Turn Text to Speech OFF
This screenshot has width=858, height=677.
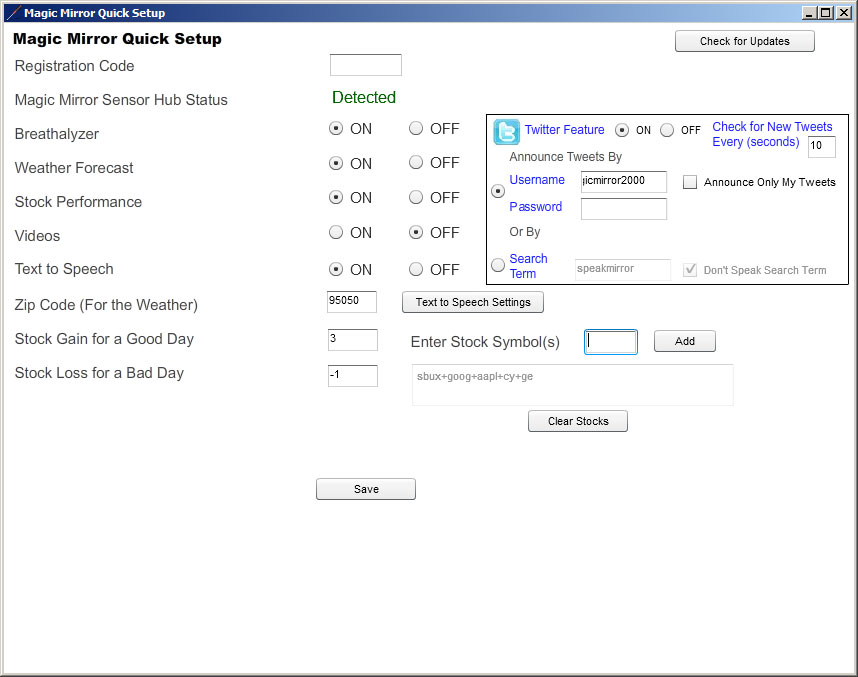click(416, 269)
